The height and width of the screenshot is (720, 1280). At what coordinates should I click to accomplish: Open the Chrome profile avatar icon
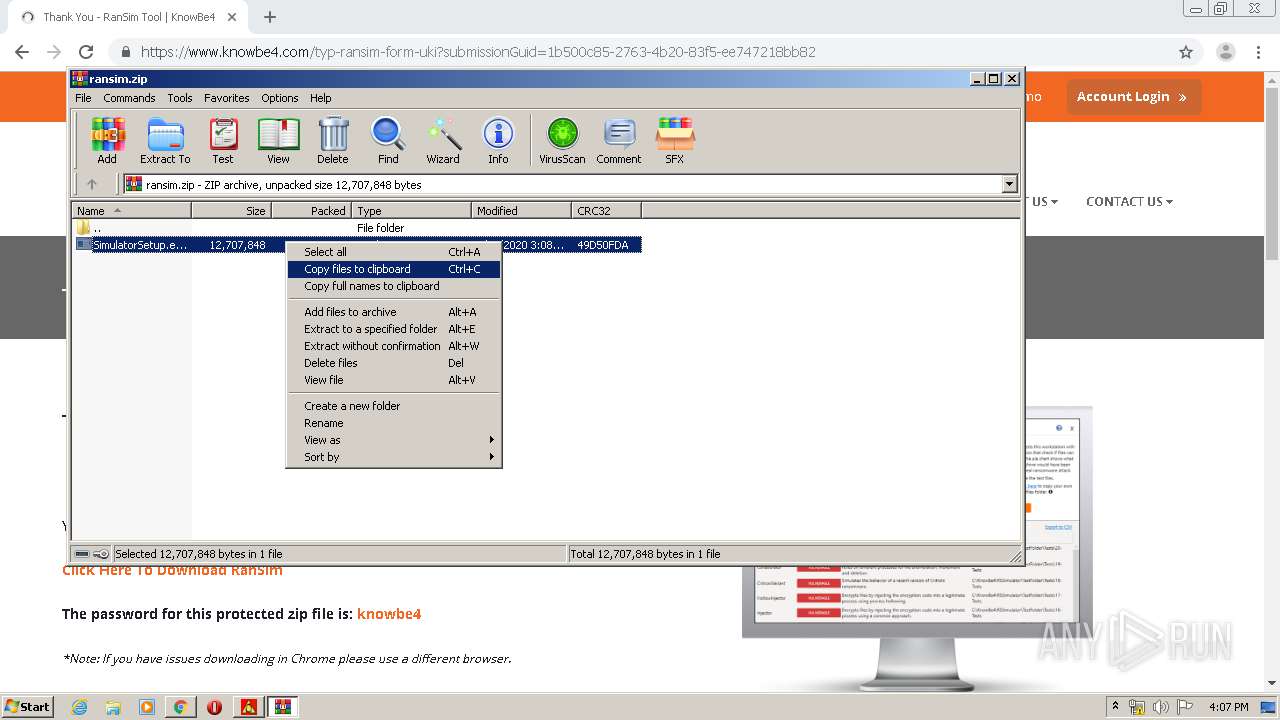(x=1225, y=52)
